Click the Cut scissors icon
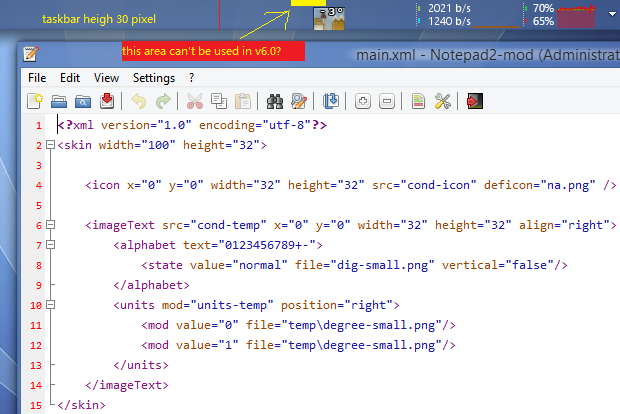The width and height of the screenshot is (620, 414). click(194, 101)
